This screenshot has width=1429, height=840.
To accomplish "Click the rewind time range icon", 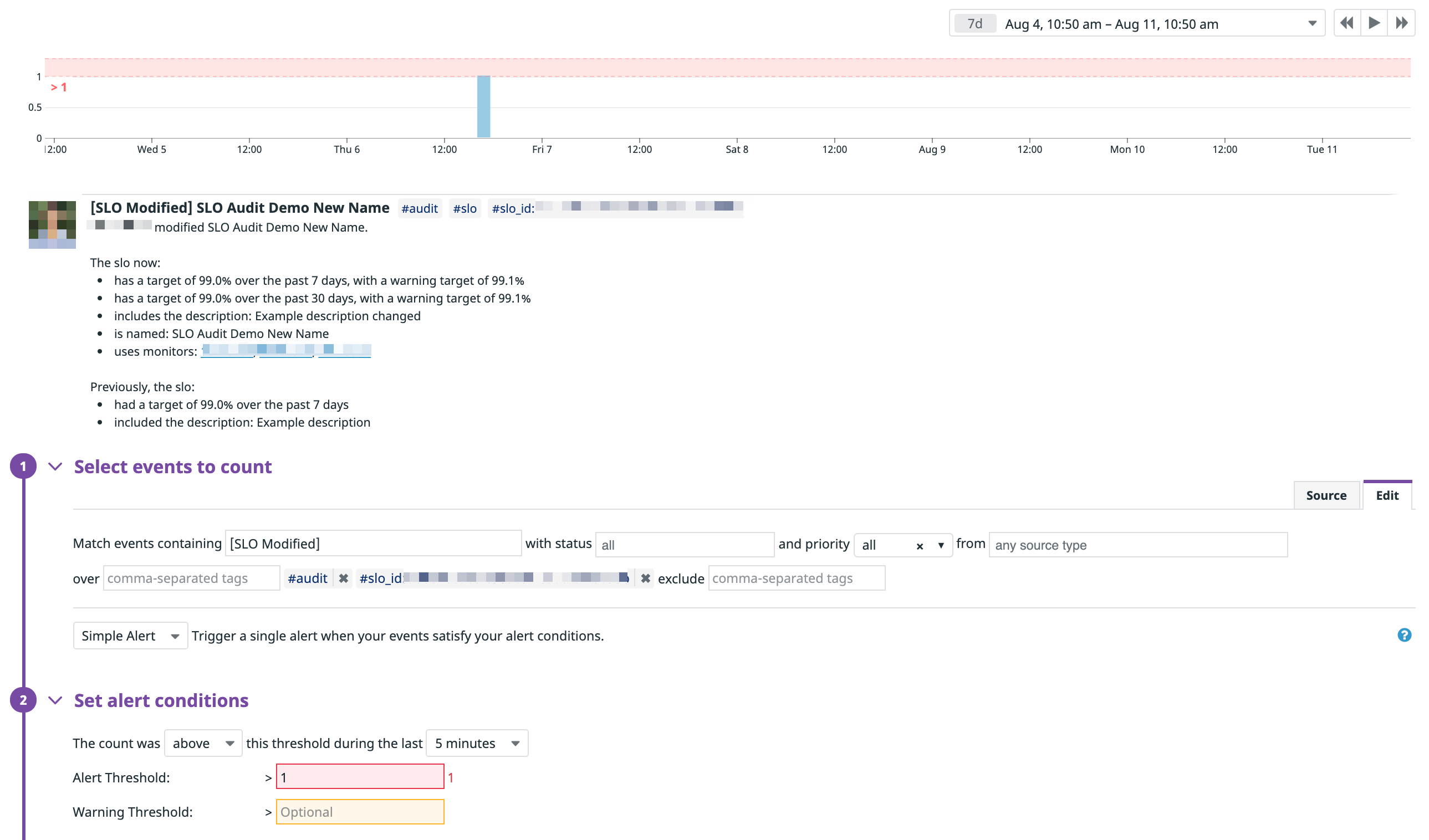I will click(x=1346, y=23).
